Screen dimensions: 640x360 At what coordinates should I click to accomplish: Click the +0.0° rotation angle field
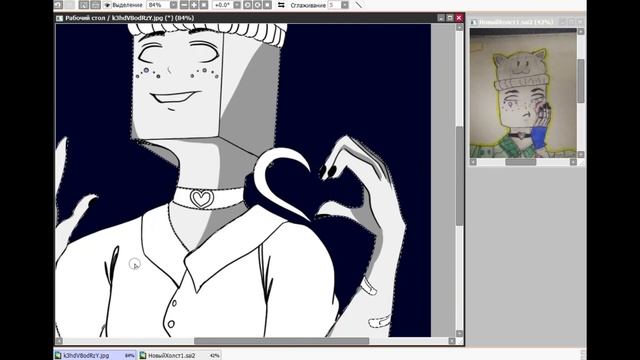click(222, 5)
